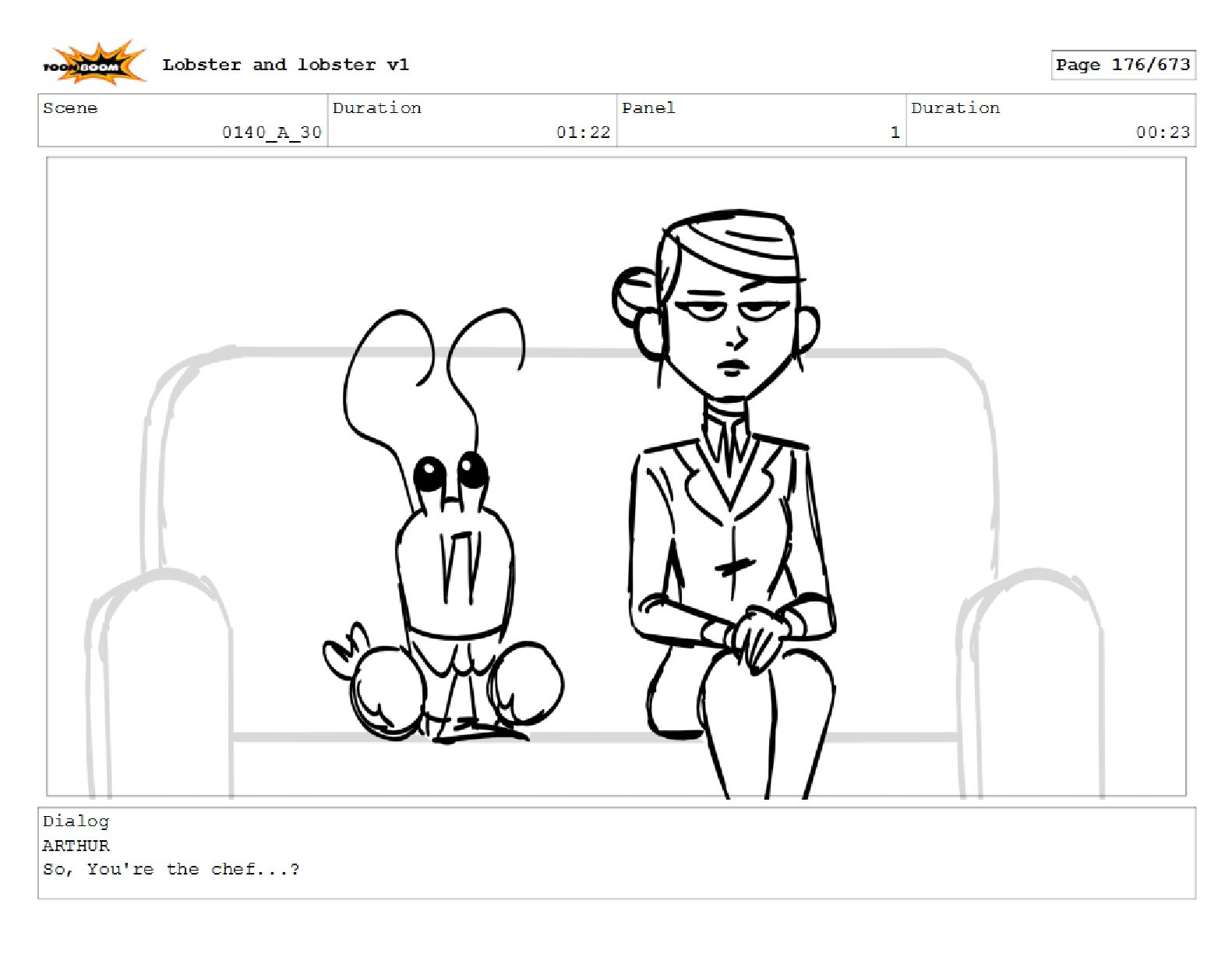Click the 'Dialog' label
The height and width of the screenshot is (954, 1232).
click(76, 821)
